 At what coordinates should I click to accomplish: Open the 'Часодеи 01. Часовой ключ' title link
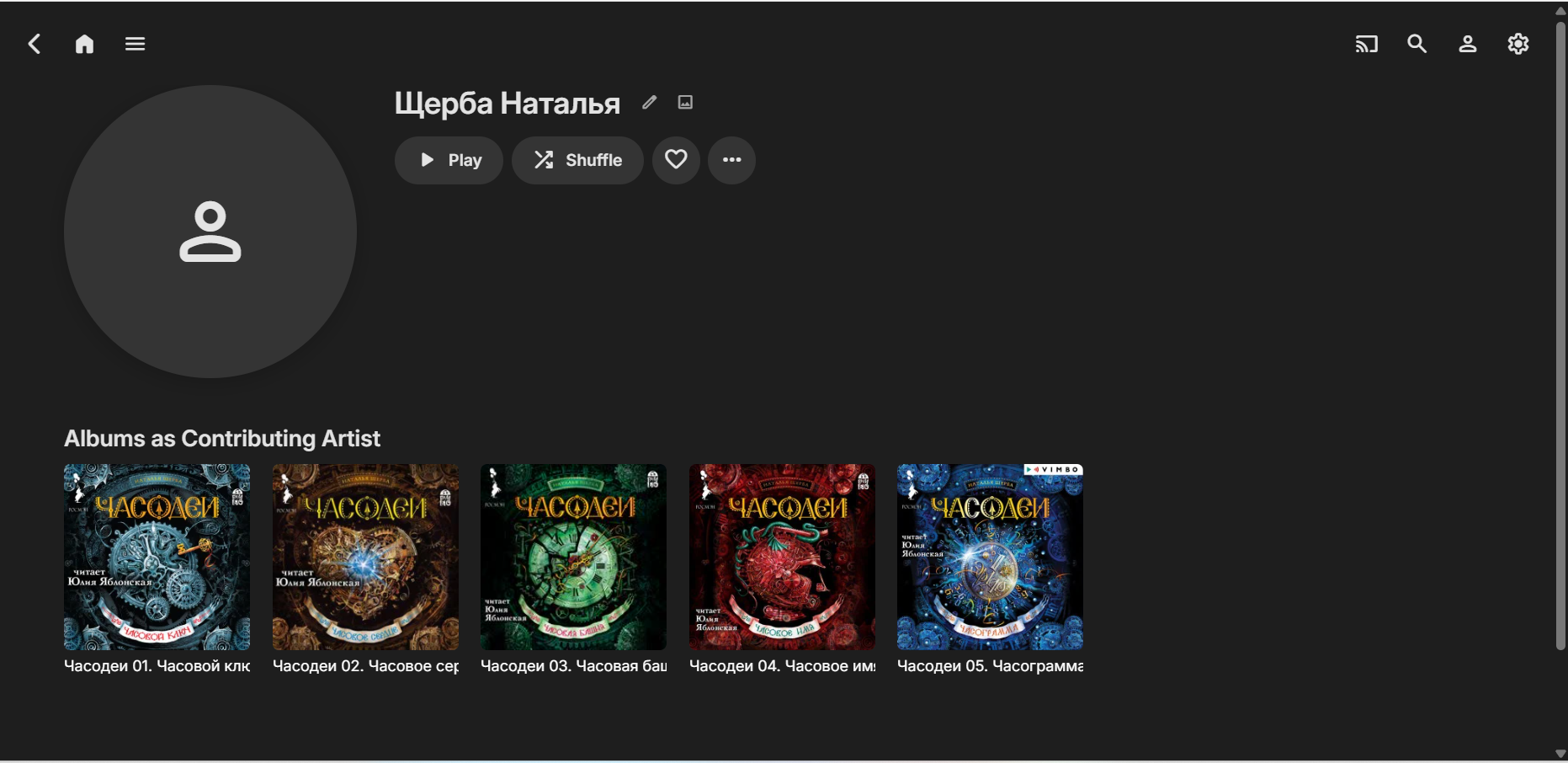pyautogui.click(x=157, y=666)
